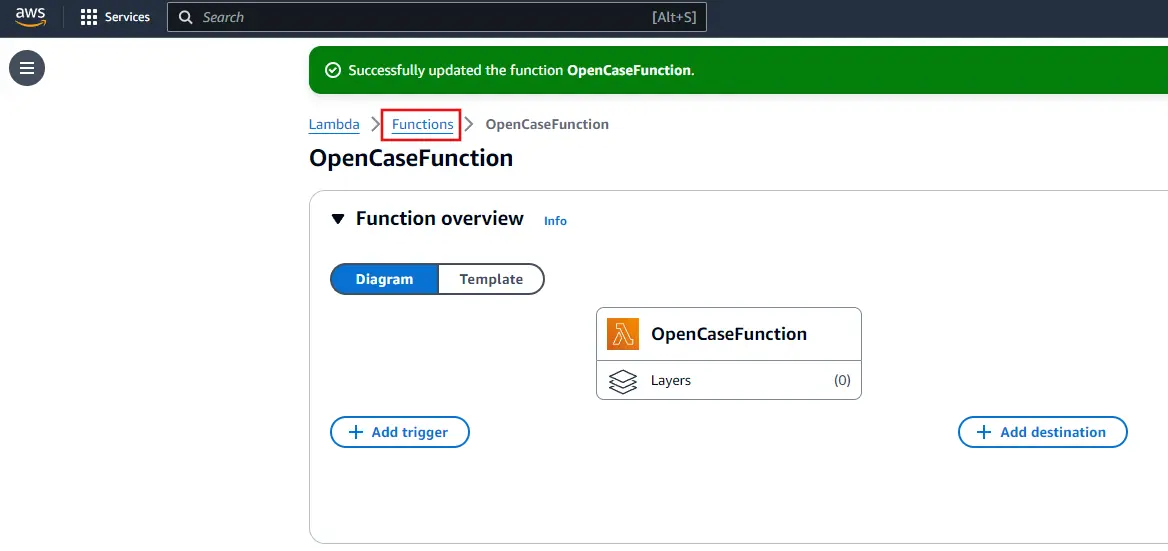Screen dimensions: 1168x551
Task: Click the Layers stack icon
Action: (623, 381)
